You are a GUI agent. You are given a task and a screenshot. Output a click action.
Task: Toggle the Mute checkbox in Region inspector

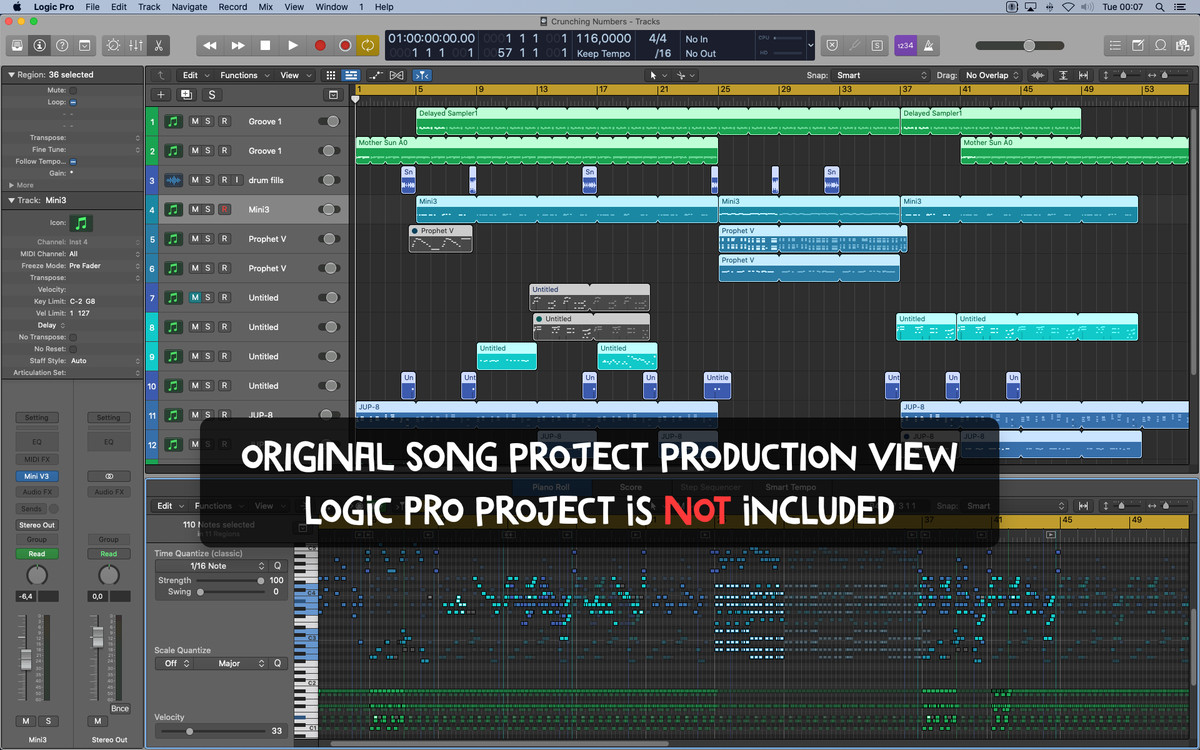coord(73,90)
